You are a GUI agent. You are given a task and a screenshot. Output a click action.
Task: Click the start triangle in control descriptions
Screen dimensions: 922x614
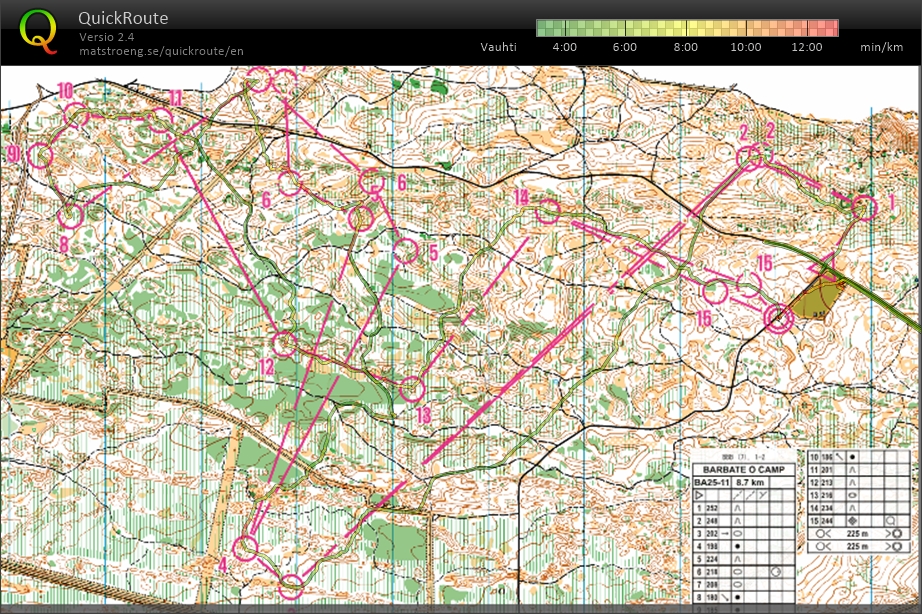699,495
